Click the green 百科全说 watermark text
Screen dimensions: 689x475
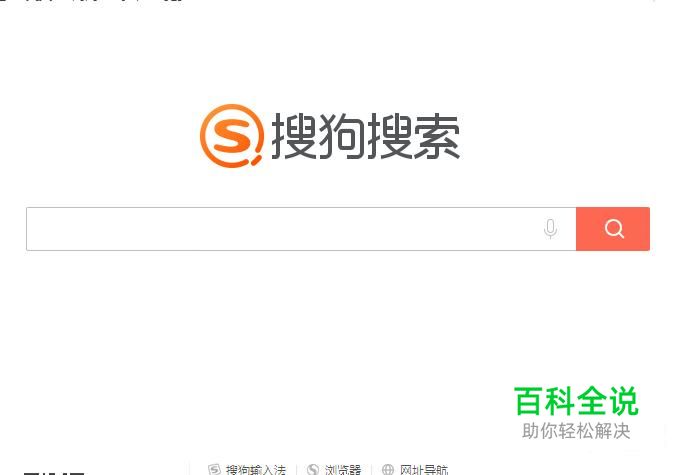(576, 401)
